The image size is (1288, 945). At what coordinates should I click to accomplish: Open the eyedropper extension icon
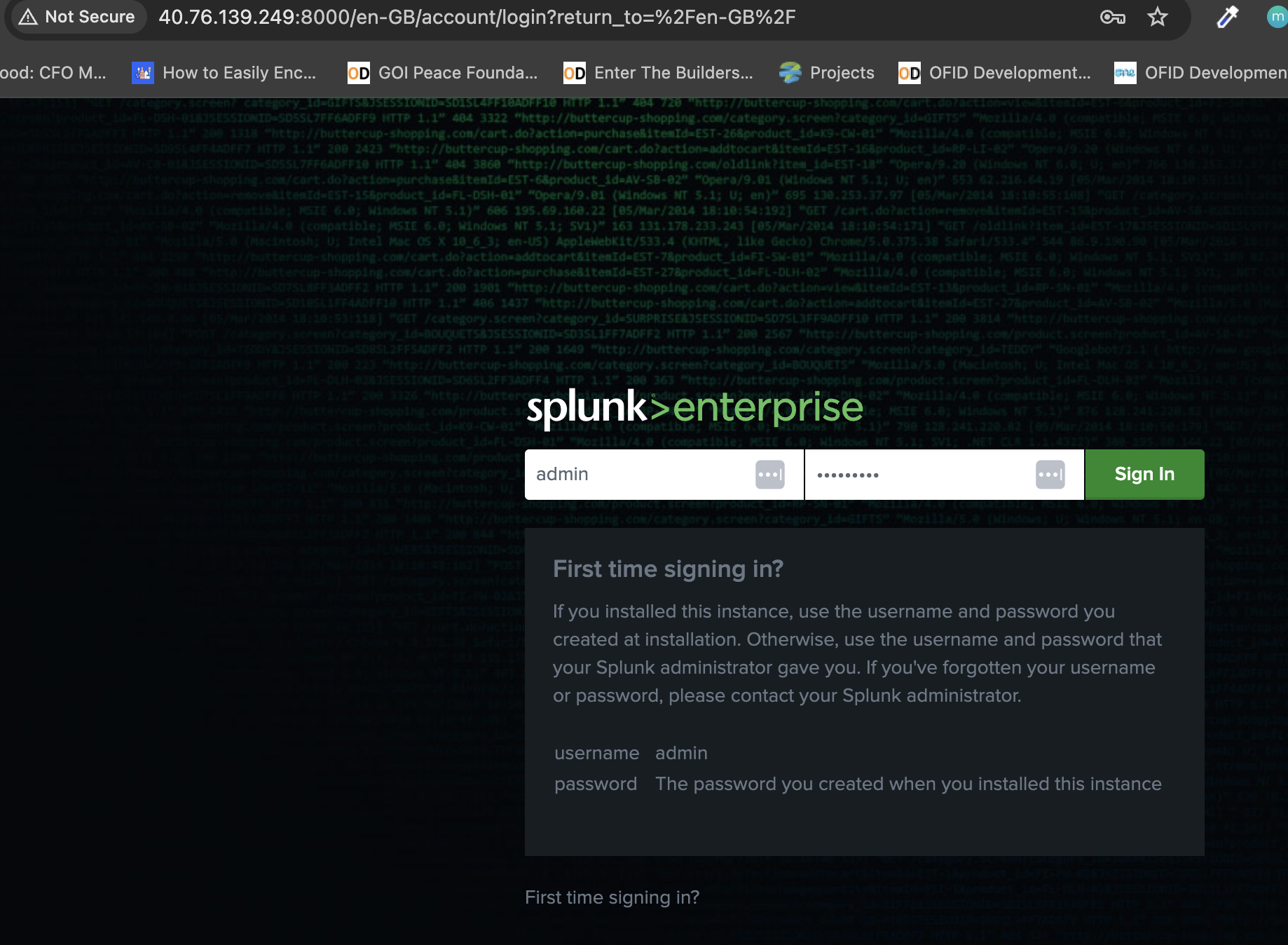coord(1228,17)
